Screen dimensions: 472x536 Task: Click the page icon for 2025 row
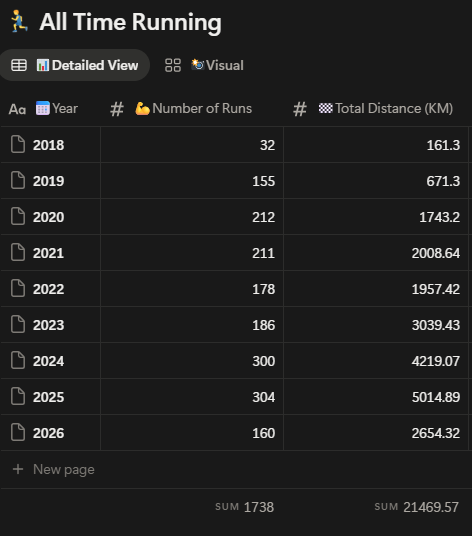pos(18,396)
